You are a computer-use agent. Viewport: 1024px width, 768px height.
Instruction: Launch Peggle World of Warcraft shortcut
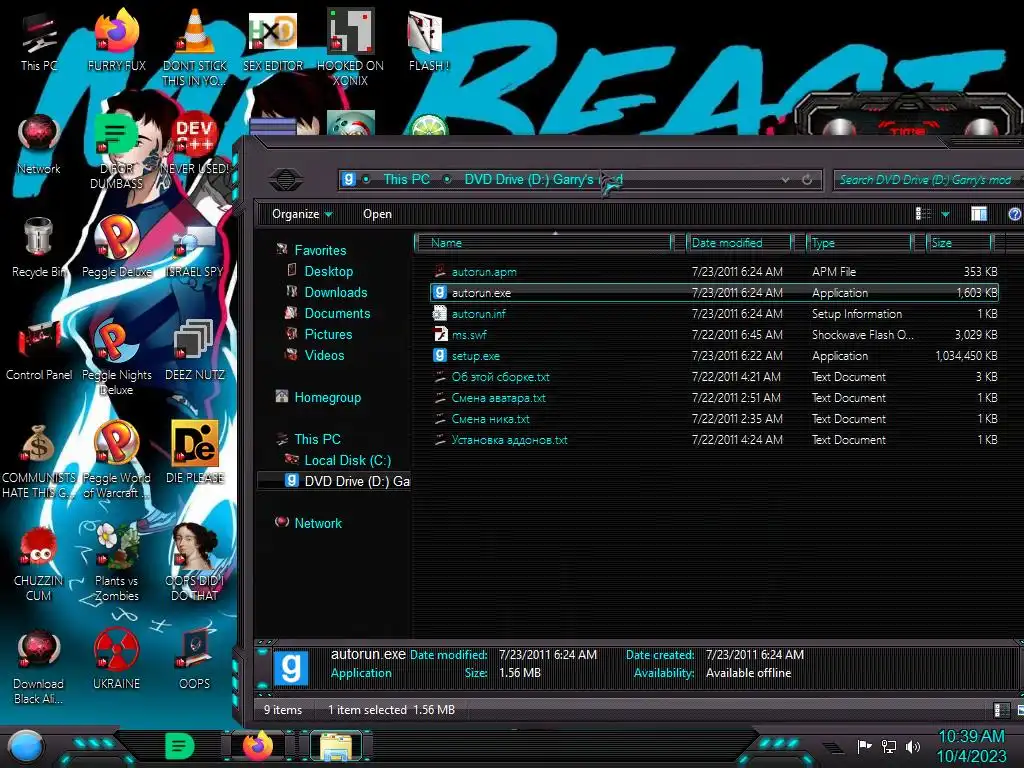point(116,461)
